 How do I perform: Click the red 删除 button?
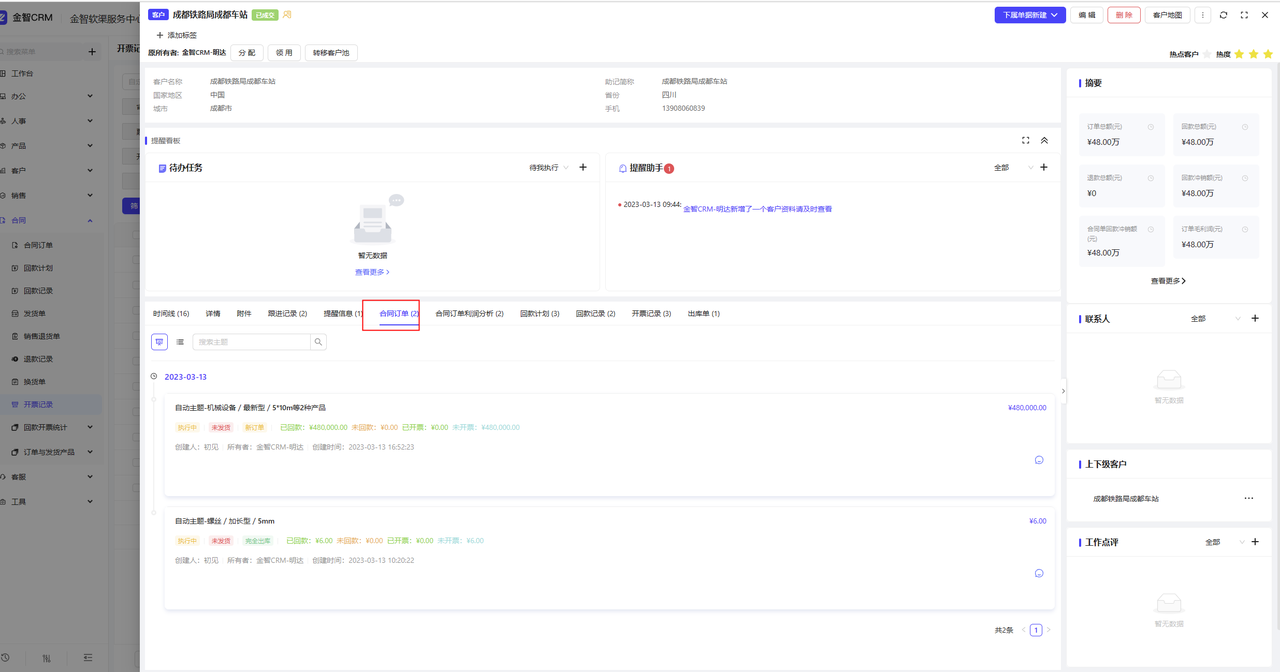(x=1124, y=15)
